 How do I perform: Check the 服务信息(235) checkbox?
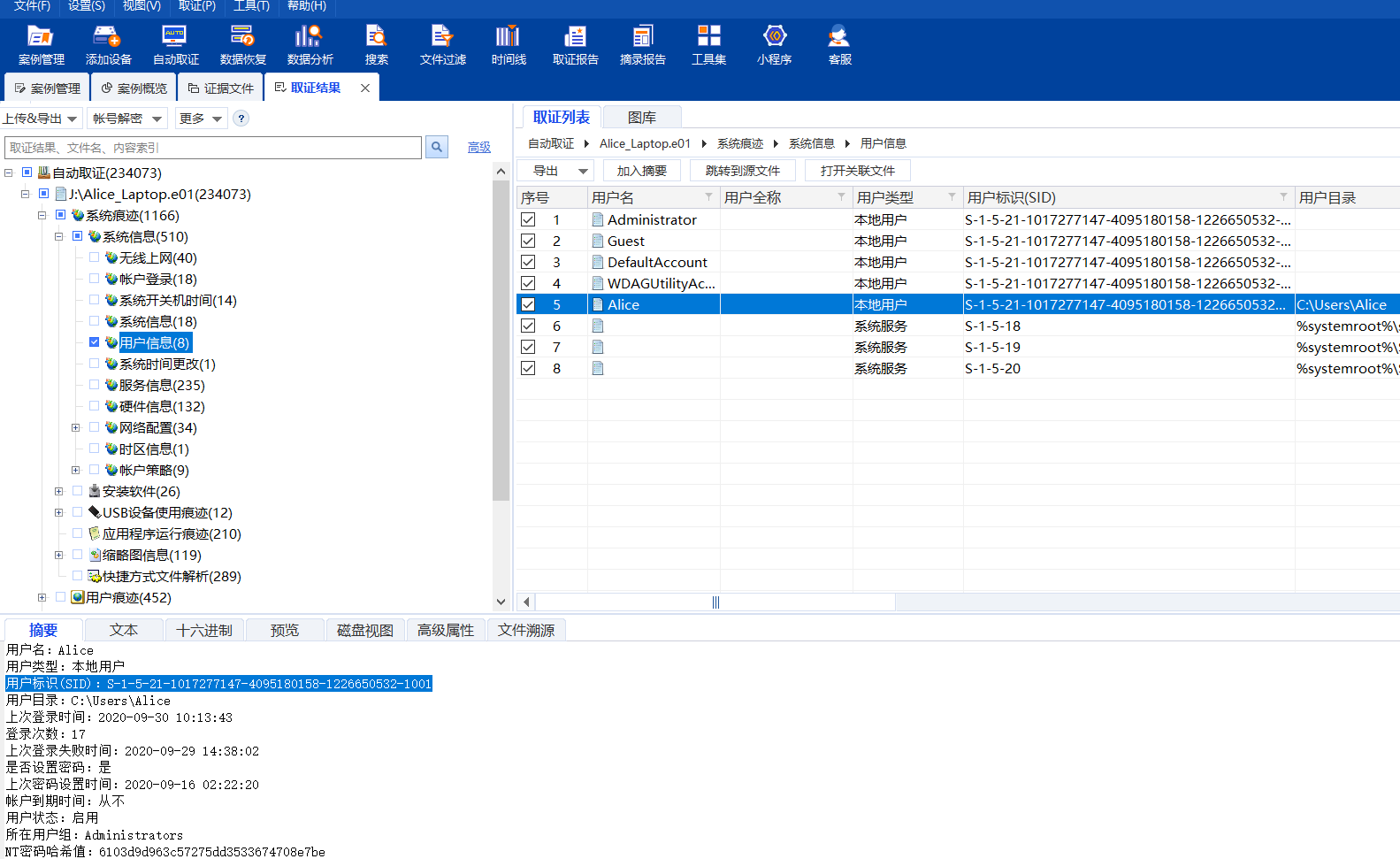coord(94,385)
